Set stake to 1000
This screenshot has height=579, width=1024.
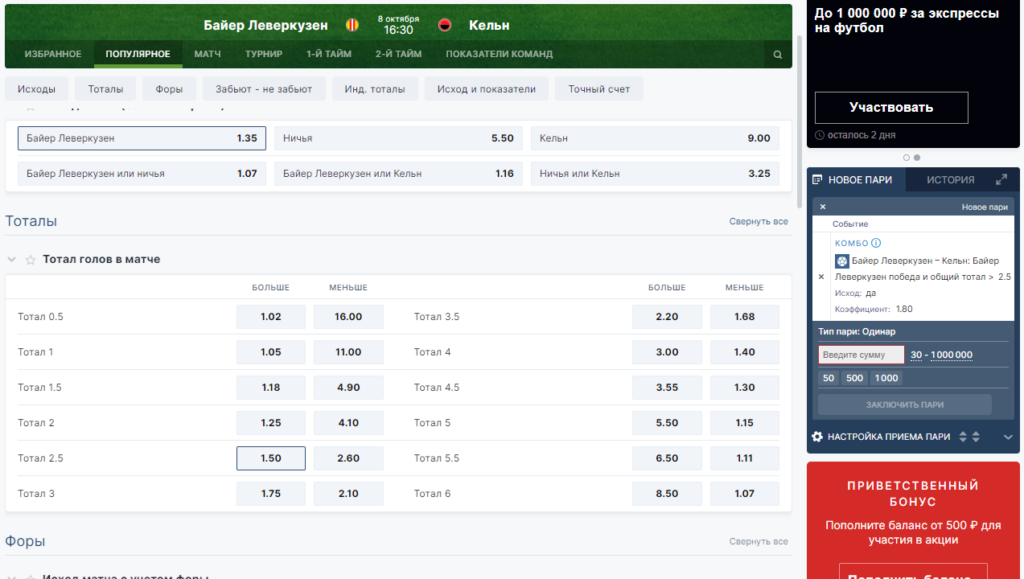click(886, 378)
